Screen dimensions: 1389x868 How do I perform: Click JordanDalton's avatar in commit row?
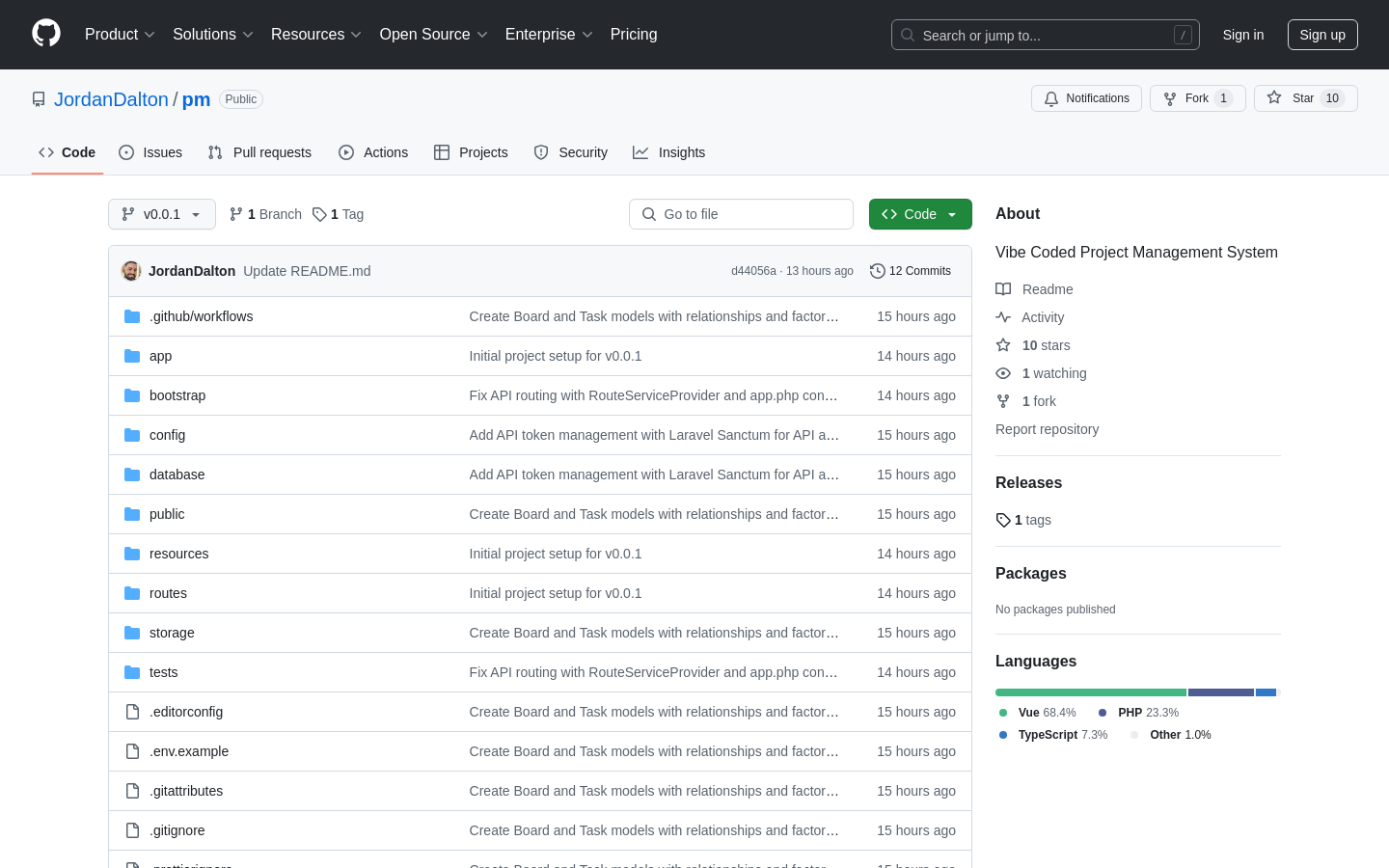(131, 271)
